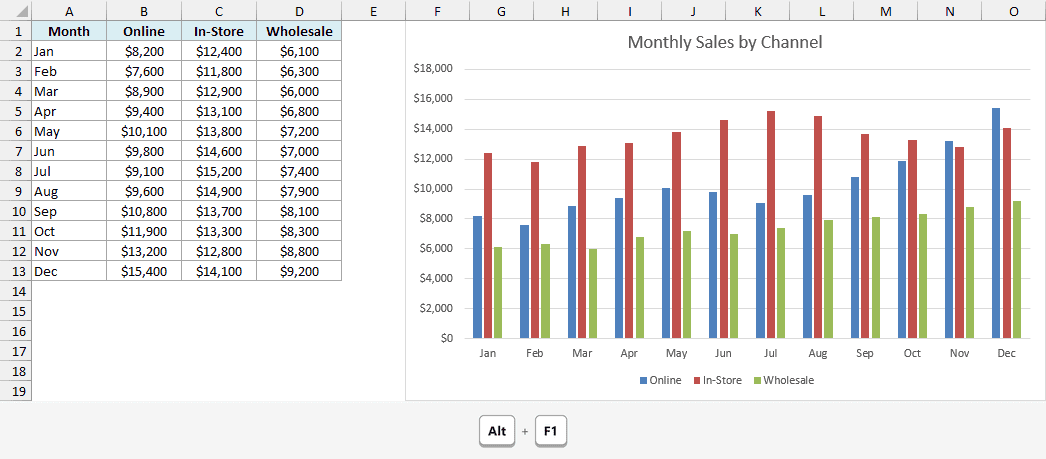Select the Wholesale header cell
The width and height of the screenshot is (1046, 459).
299,31
